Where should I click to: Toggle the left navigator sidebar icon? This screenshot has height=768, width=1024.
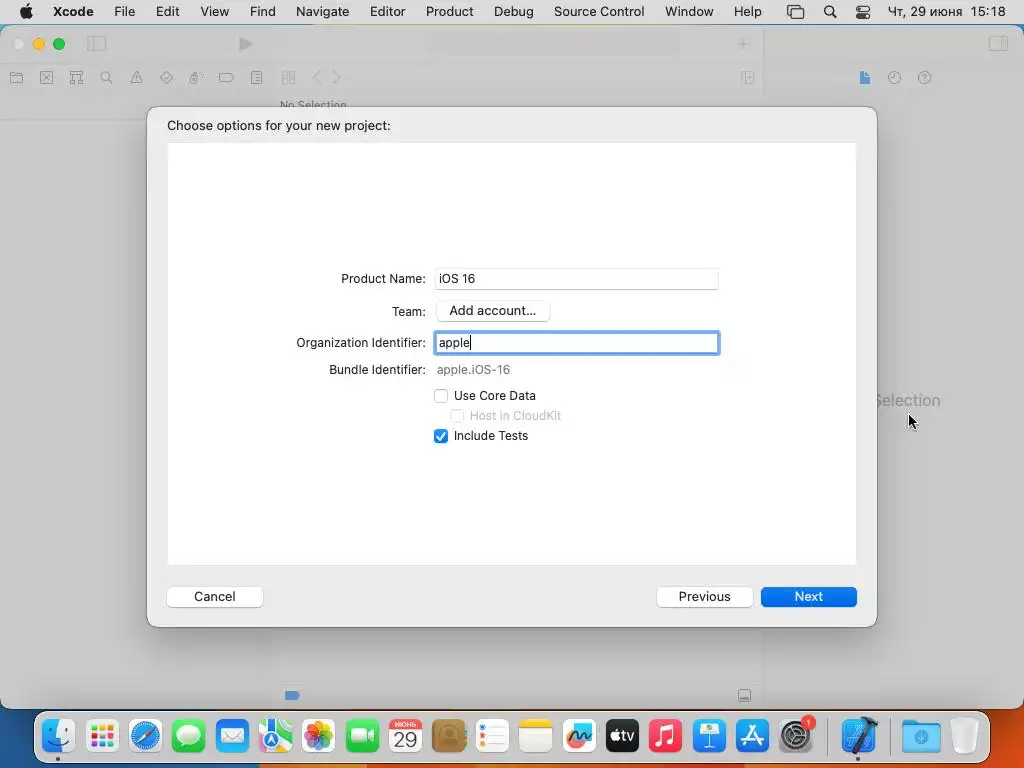click(x=97, y=44)
